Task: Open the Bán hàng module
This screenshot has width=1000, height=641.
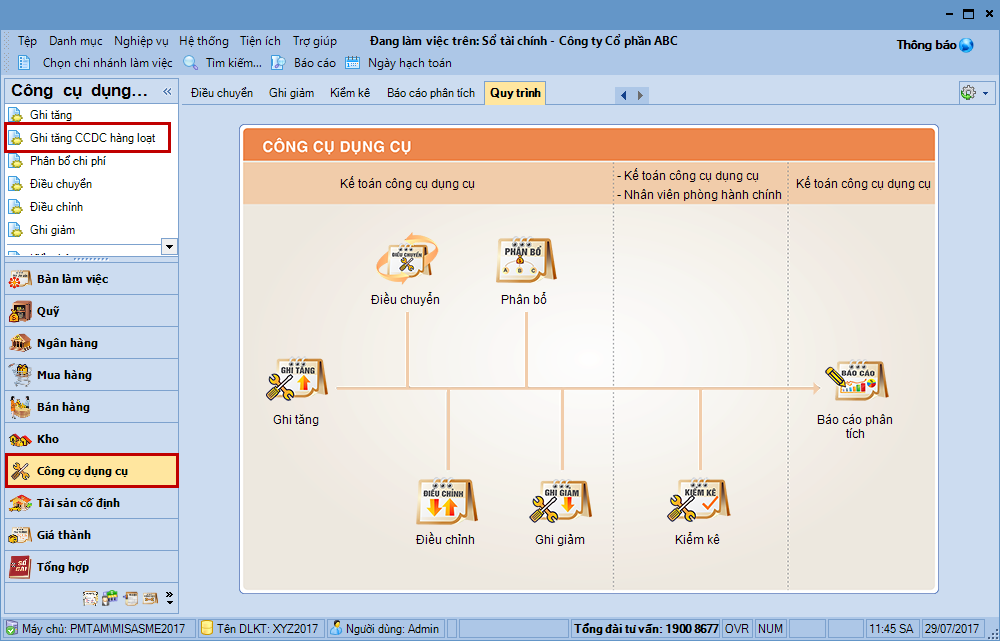Action: coord(63,407)
